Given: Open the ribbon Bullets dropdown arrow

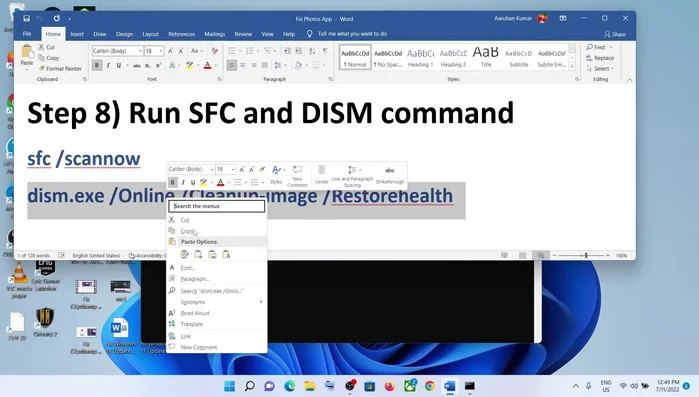Looking at the screenshot, I should click(x=240, y=51).
